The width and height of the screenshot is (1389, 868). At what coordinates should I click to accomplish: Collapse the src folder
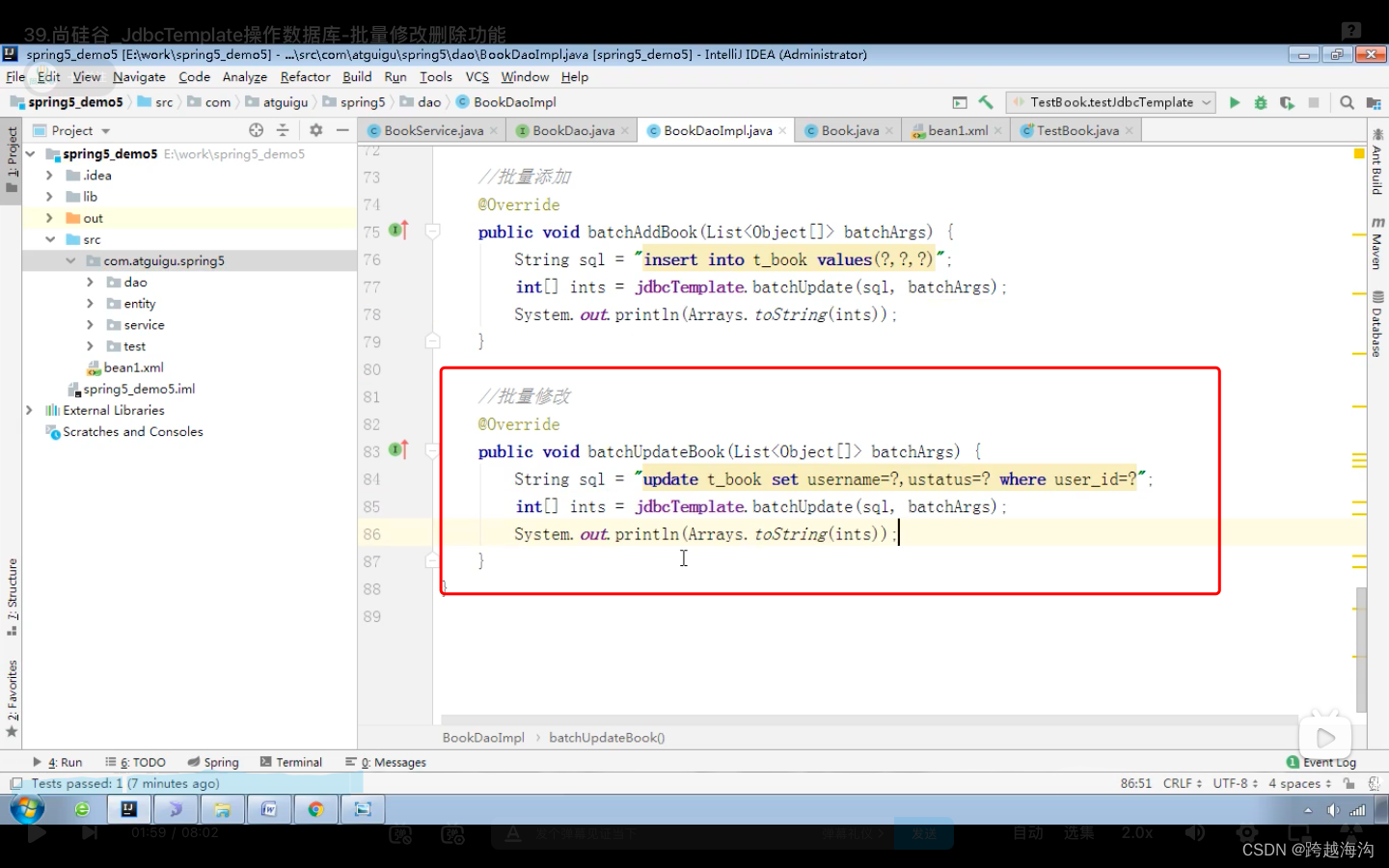[x=49, y=239]
